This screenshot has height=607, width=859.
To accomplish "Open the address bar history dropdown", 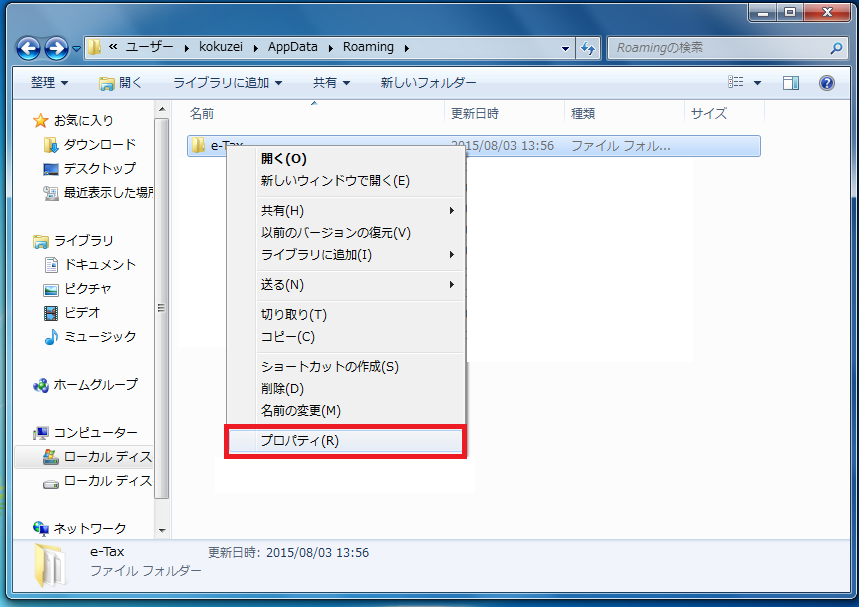I will pyautogui.click(x=565, y=48).
